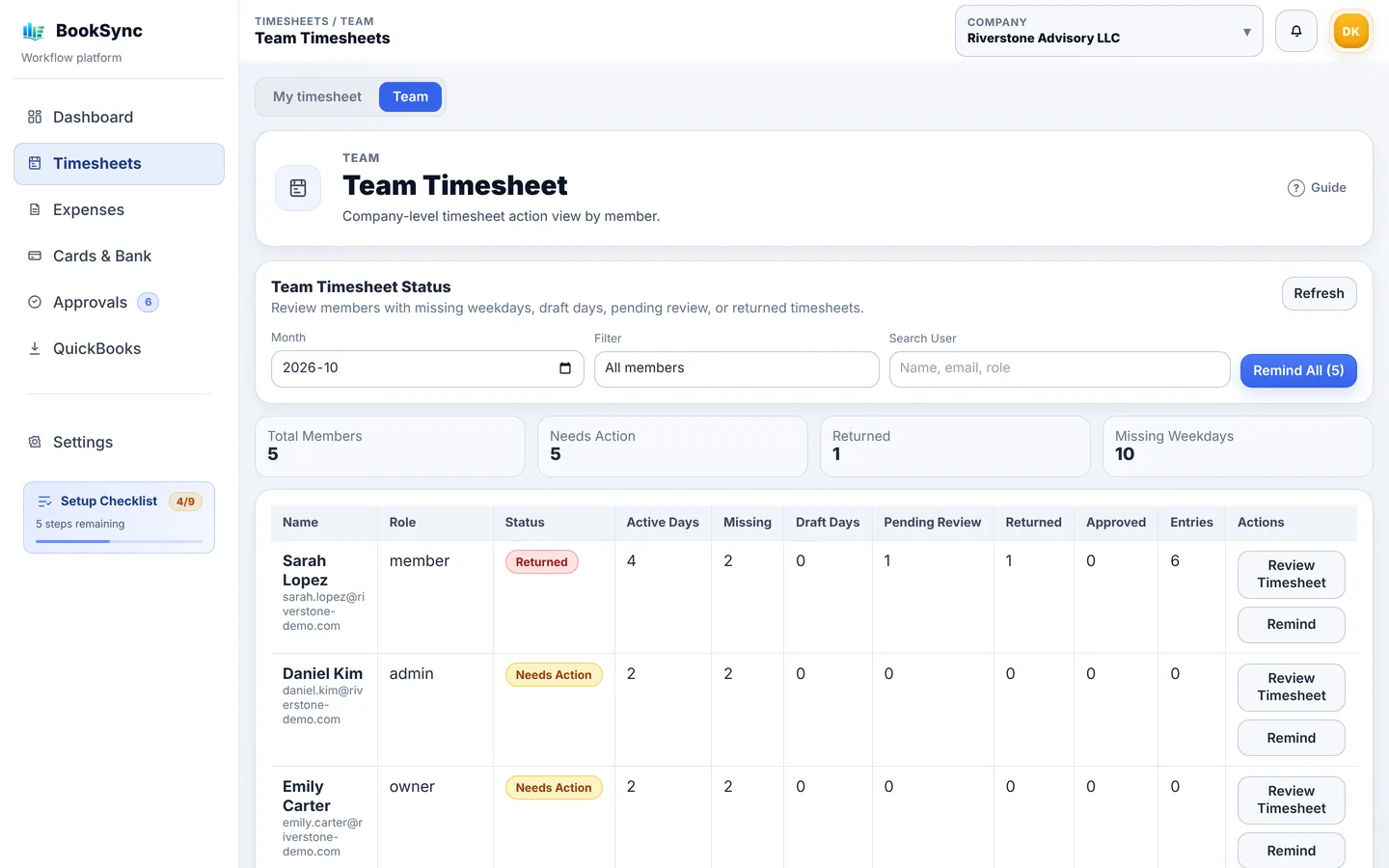The image size is (1389, 868).
Task: Click Sarah Lopez's Returned status badge
Action: click(x=541, y=562)
